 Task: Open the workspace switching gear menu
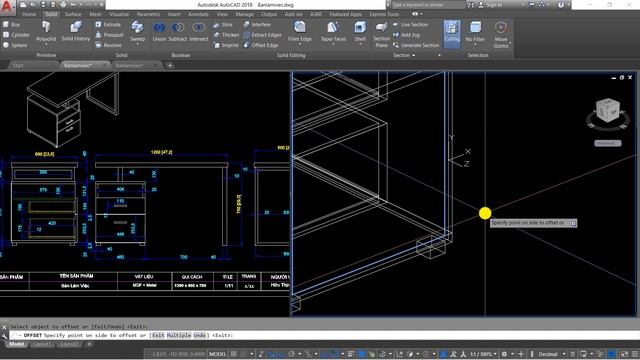504,354
